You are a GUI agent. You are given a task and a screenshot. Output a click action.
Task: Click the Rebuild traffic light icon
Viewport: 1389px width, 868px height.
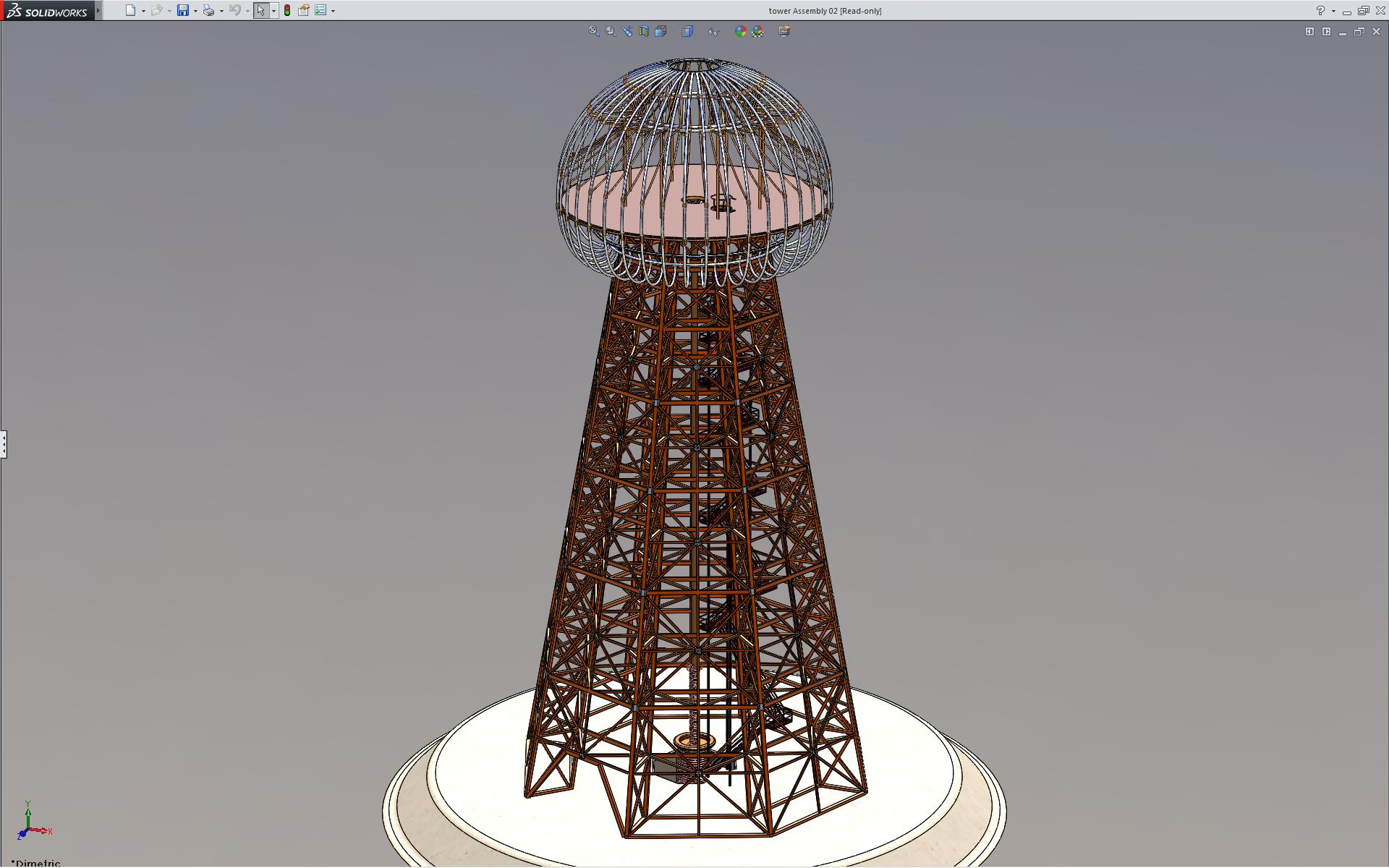click(287, 11)
